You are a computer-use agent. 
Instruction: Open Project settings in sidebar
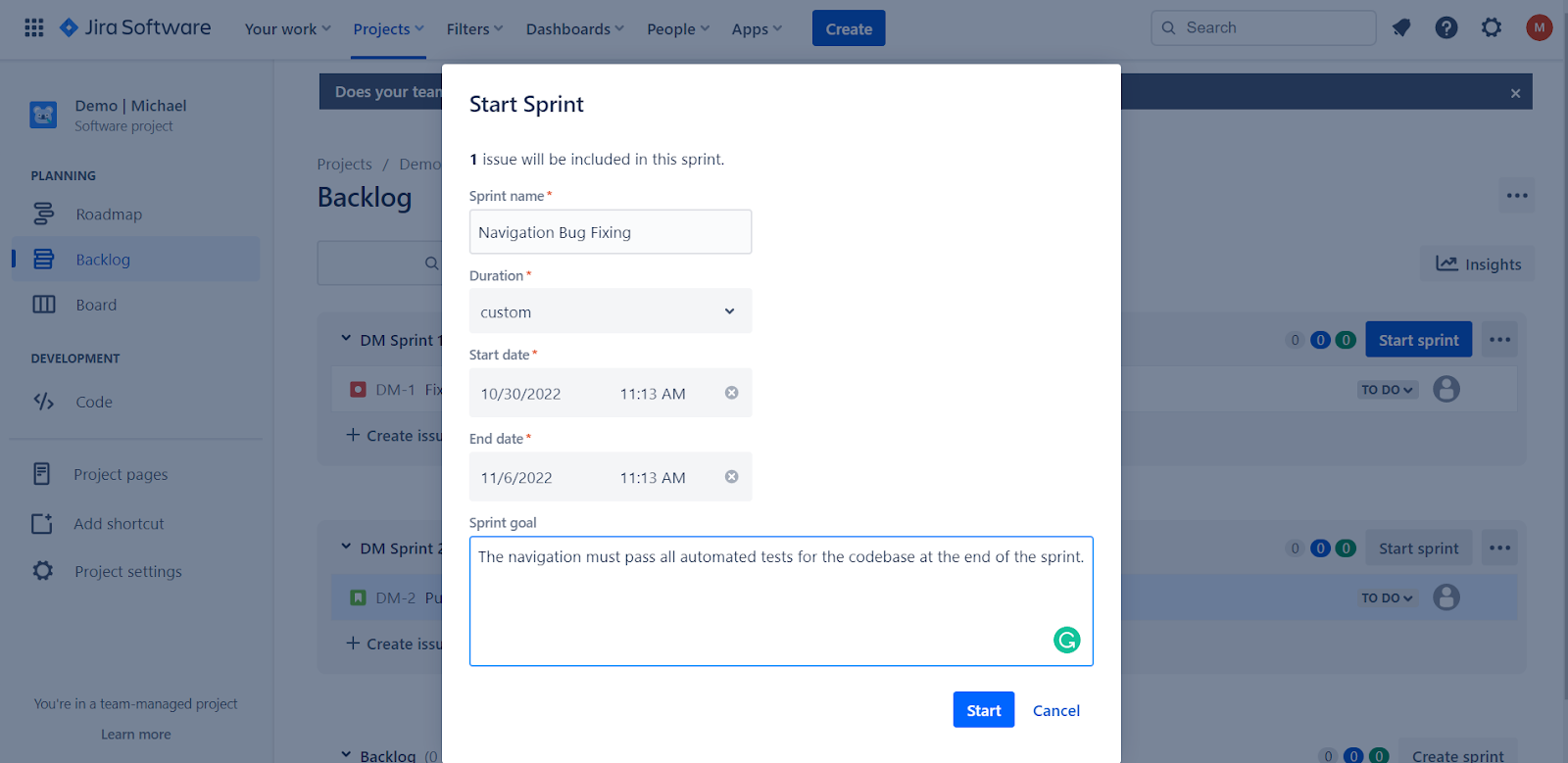coord(127,572)
